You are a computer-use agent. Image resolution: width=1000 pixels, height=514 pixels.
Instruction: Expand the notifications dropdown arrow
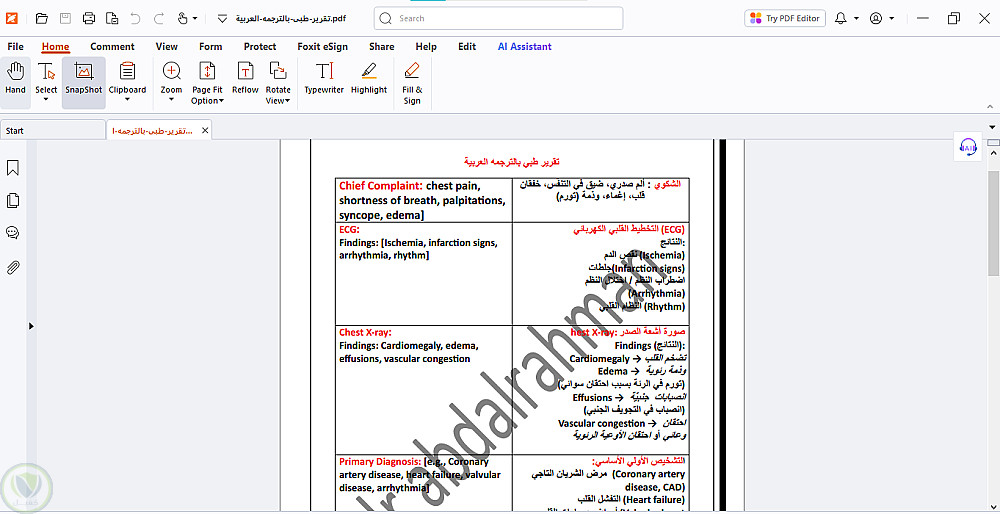[857, 18]
